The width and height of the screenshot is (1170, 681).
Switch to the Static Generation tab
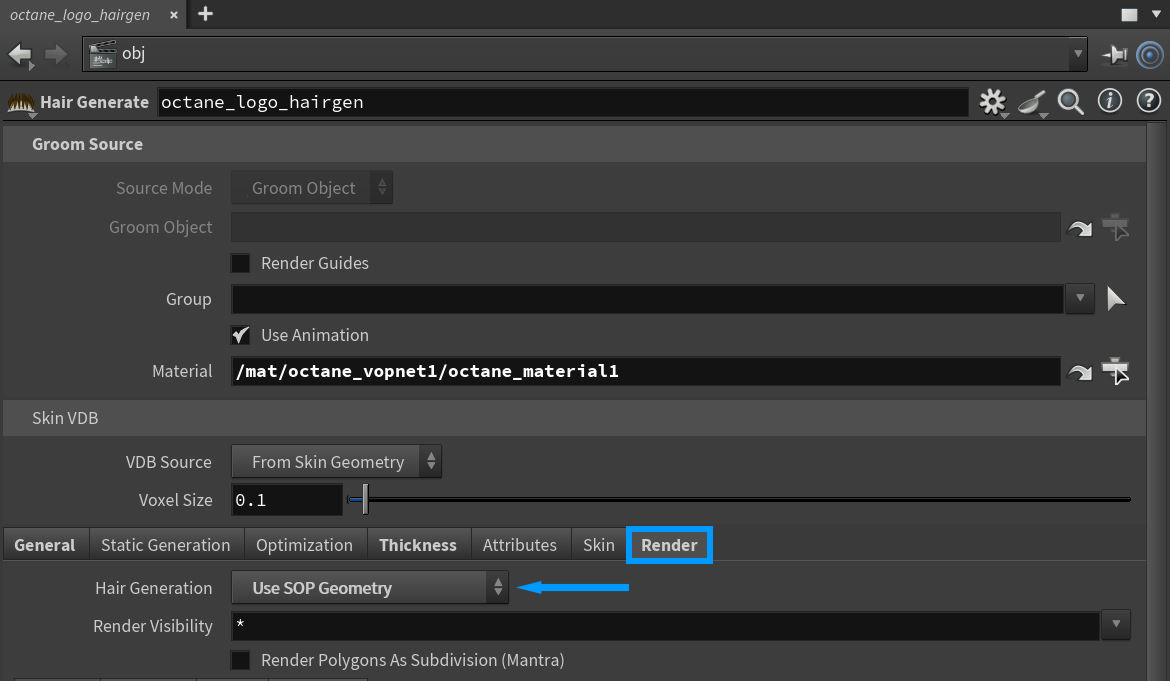tap(165, 545)
